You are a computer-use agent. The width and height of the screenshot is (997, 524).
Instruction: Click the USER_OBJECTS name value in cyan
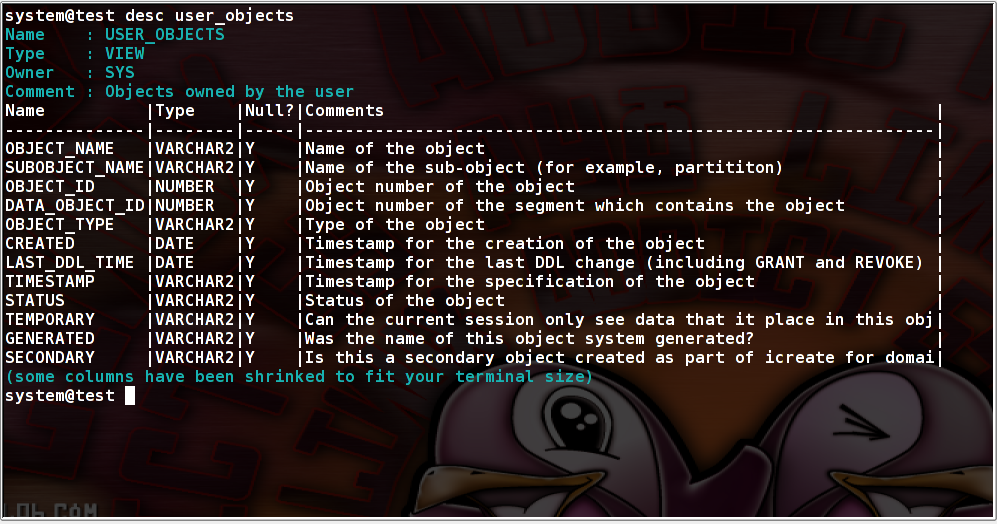point(165,34)
